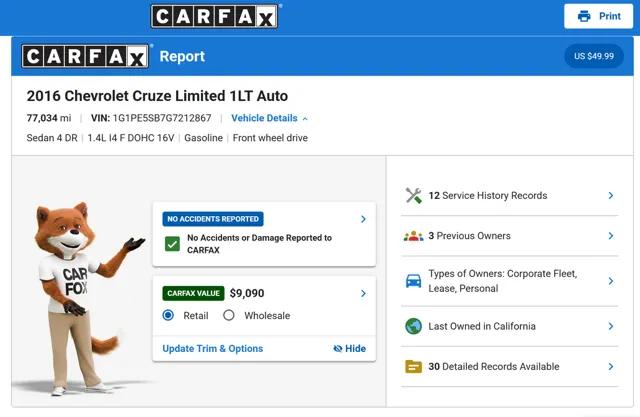Click the previous owners people icon
This screenshot has width=640, height=417.
click(413, 236)
